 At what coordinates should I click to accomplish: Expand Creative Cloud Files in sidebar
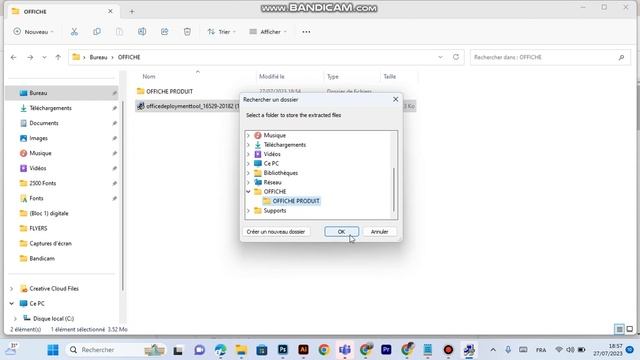tap(11, 289)
